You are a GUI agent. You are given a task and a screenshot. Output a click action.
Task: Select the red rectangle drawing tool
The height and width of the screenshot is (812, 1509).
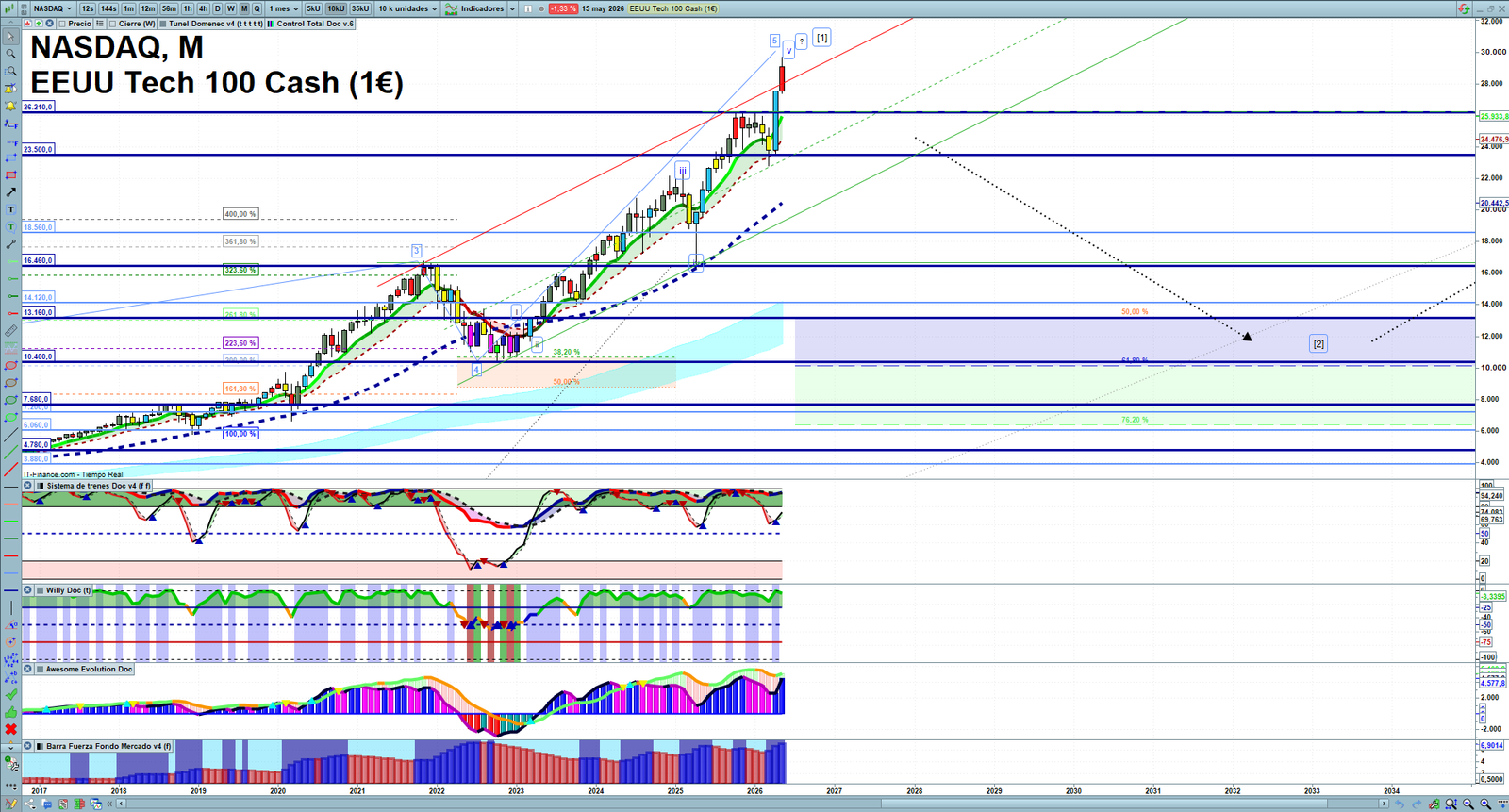(x=10, y=175)
